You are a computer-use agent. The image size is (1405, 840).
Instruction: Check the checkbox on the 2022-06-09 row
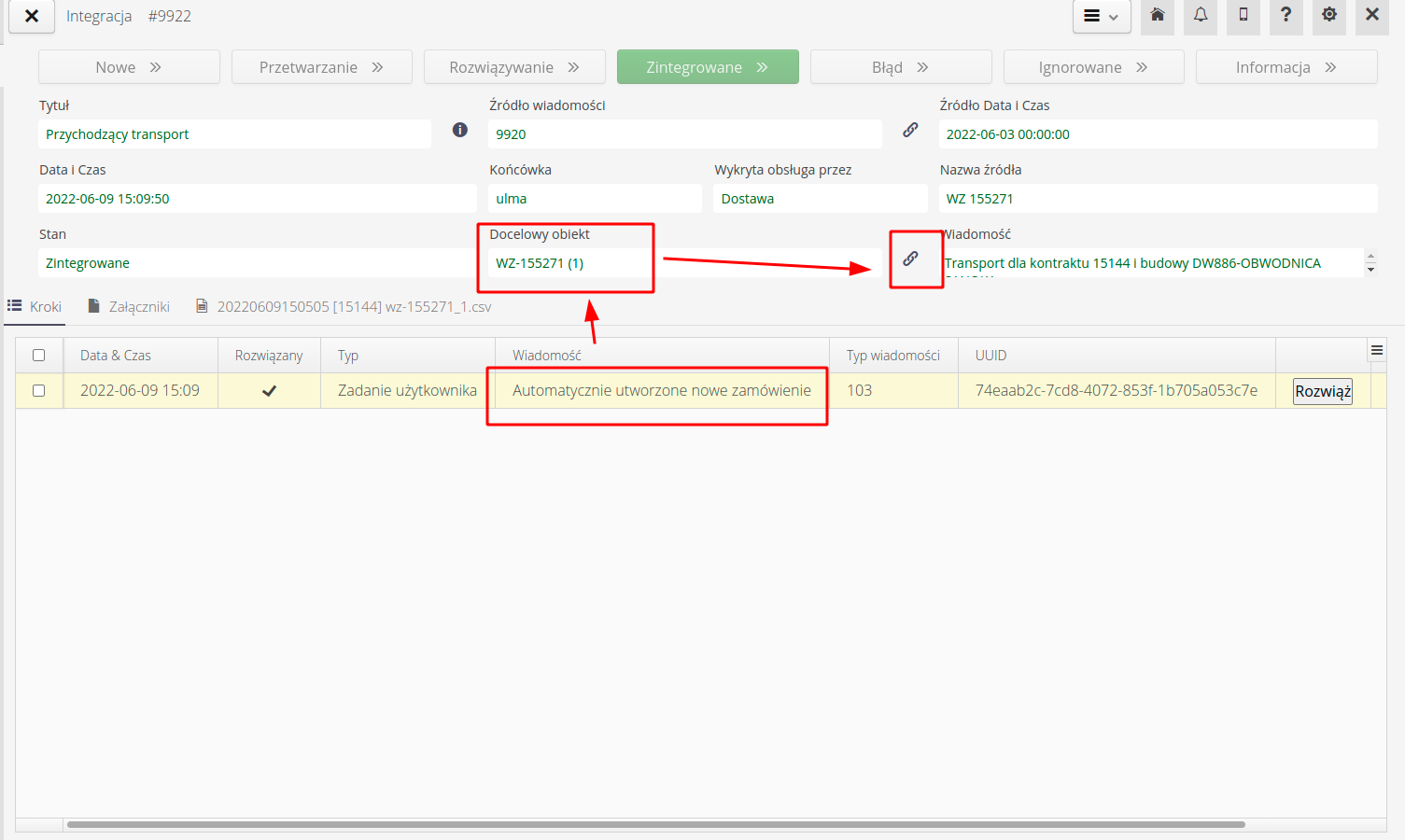(x=38, y=390)
